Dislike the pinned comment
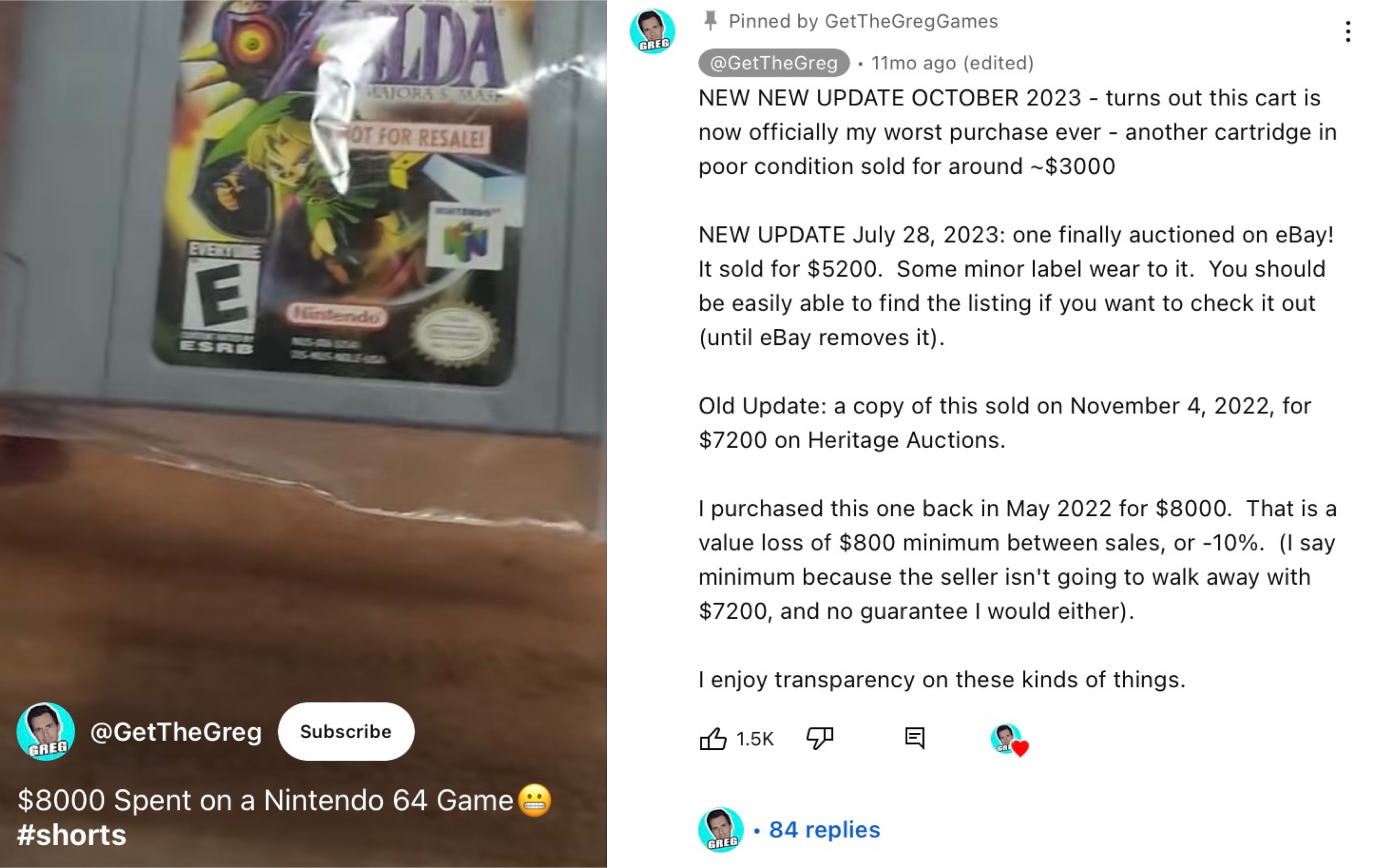 coord(820,738)
